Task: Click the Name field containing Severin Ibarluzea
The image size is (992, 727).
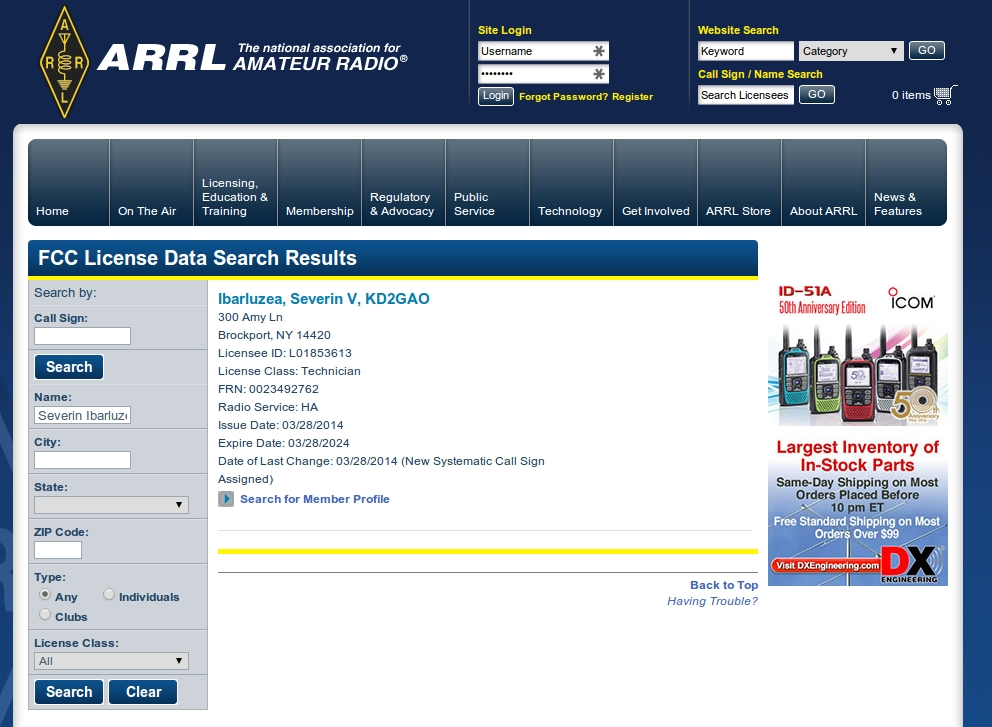Action: click(x=82, y=415)
